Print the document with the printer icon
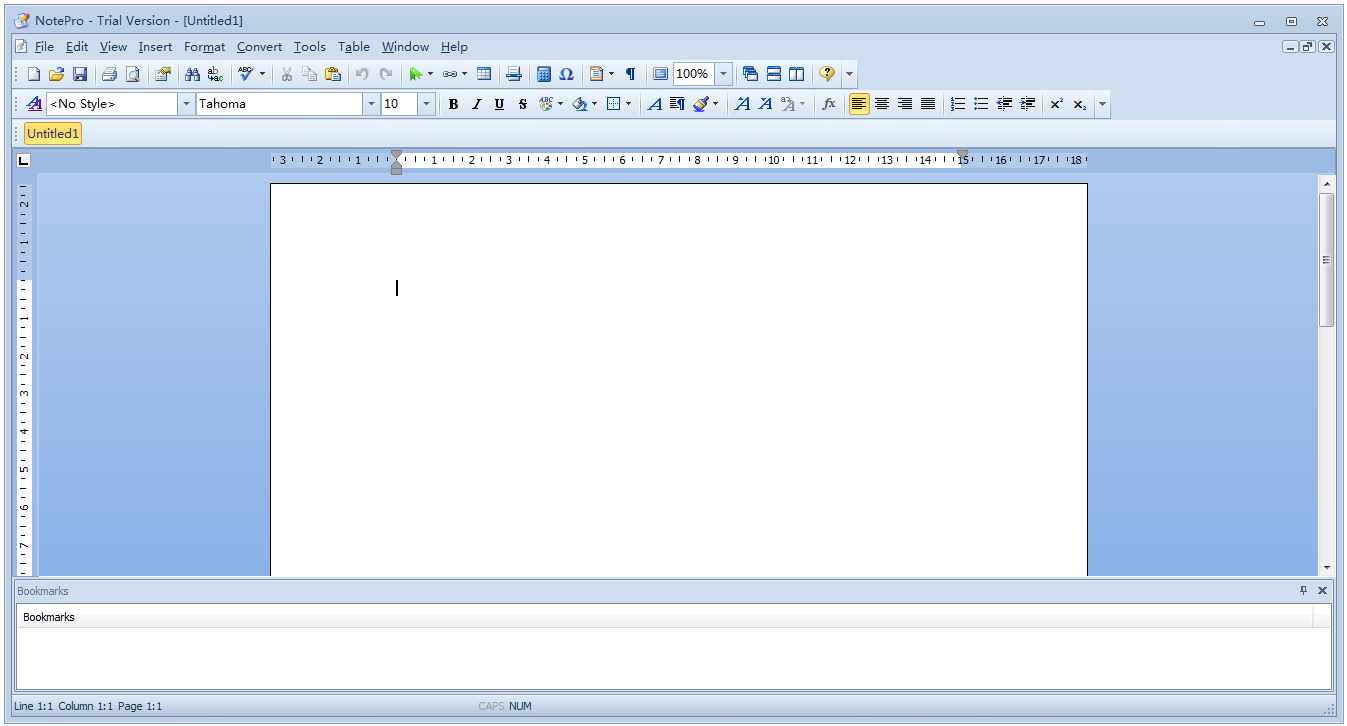 coord(109,74)
